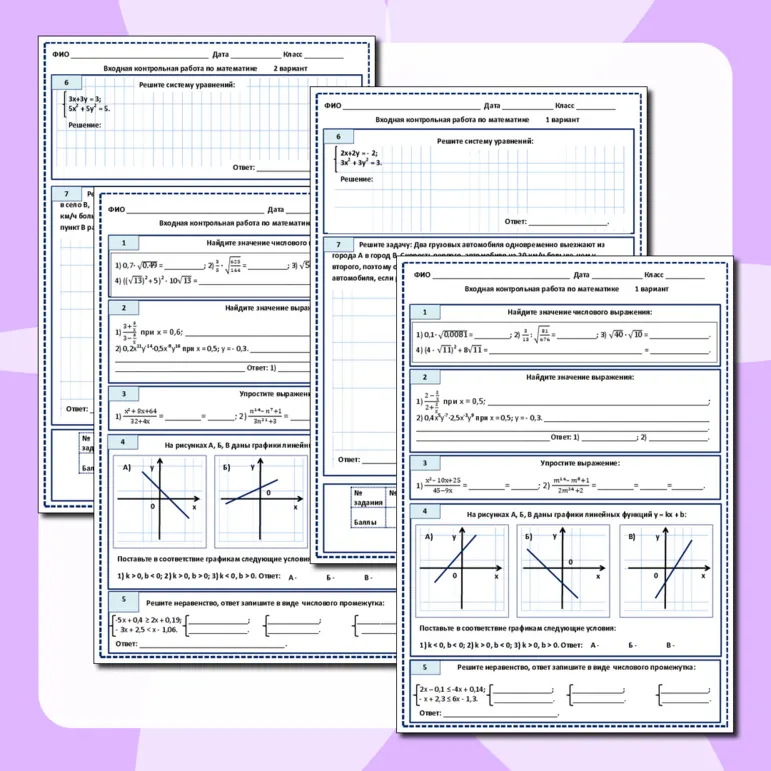Click ФИО on the variant 1 page with task 6
This screenshot has height=771, width=771.
(333, 105)
